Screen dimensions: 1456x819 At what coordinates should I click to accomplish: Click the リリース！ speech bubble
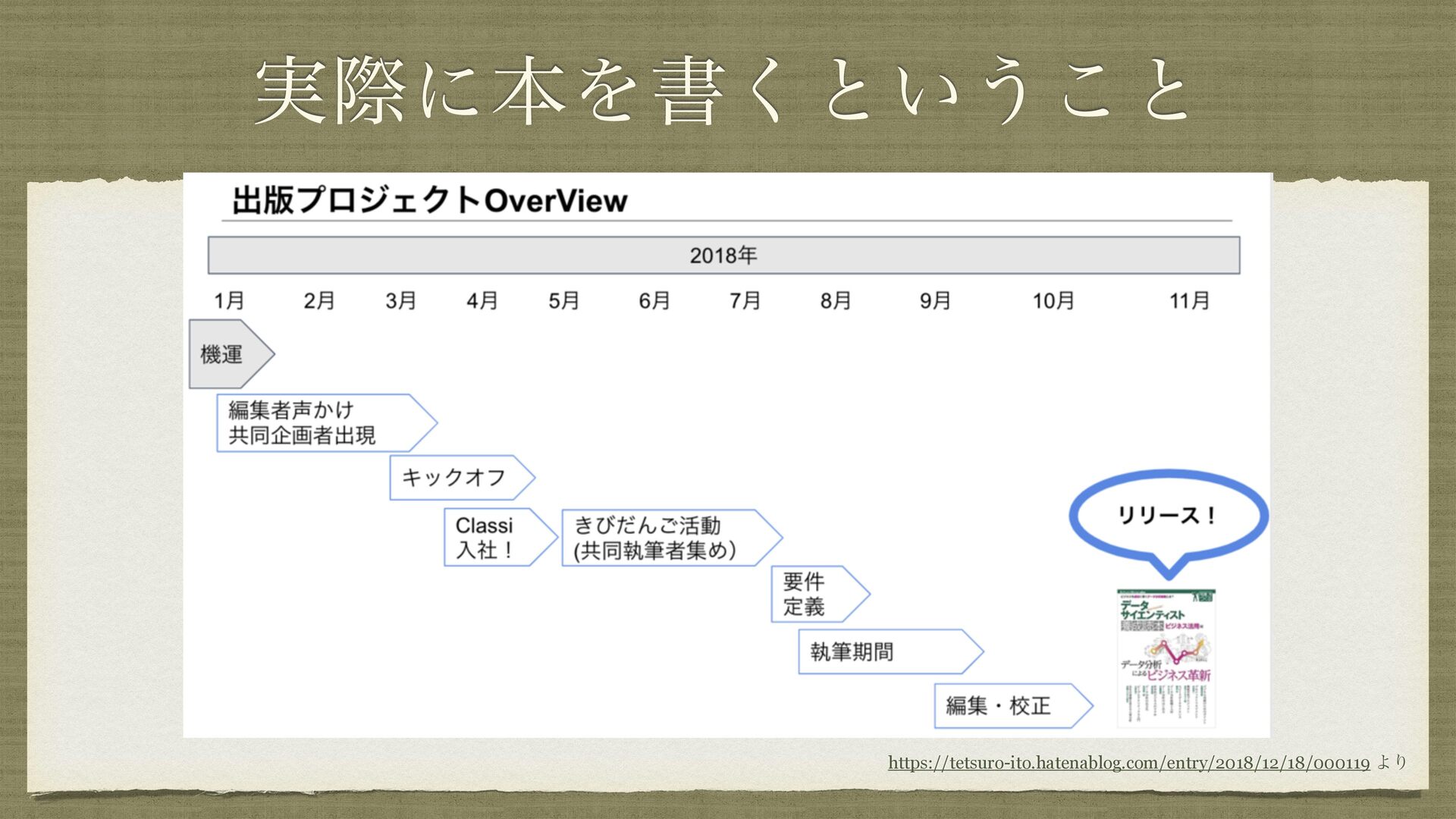click(x=1168, y=516)
